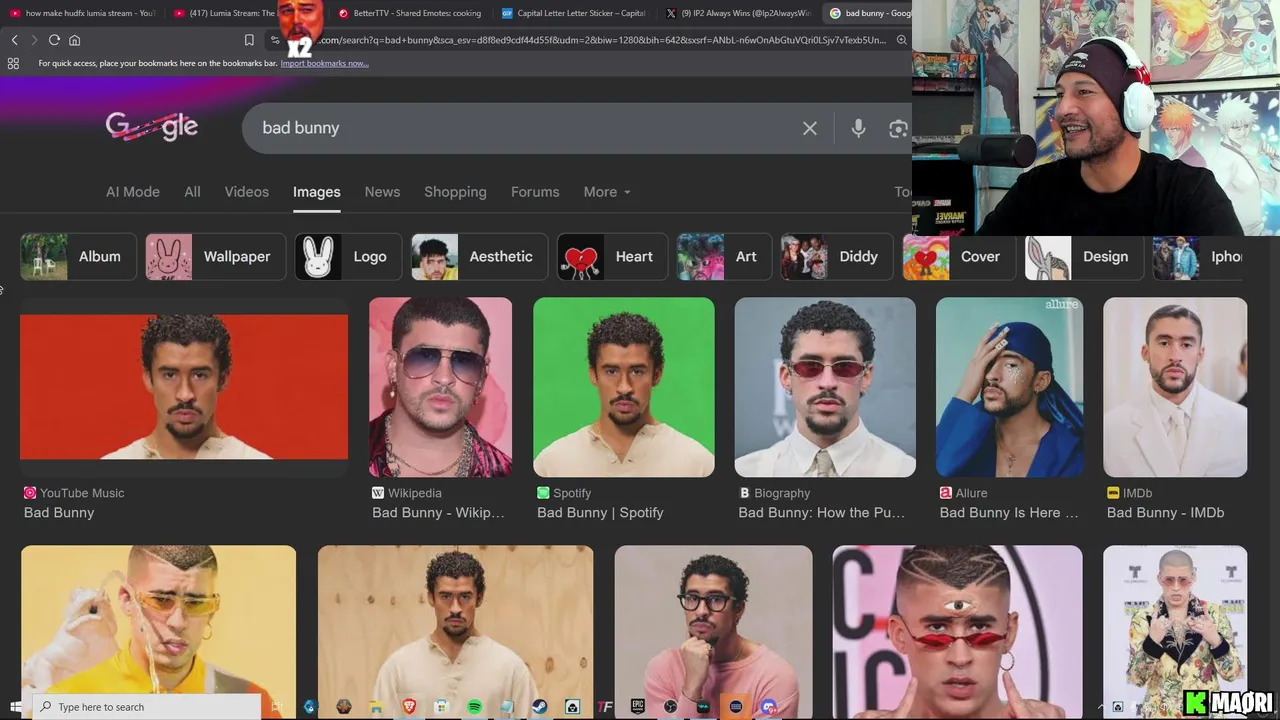
Task: Open the IMDb white suit image
Action: pyautogui.click(x=1175, y=387)
